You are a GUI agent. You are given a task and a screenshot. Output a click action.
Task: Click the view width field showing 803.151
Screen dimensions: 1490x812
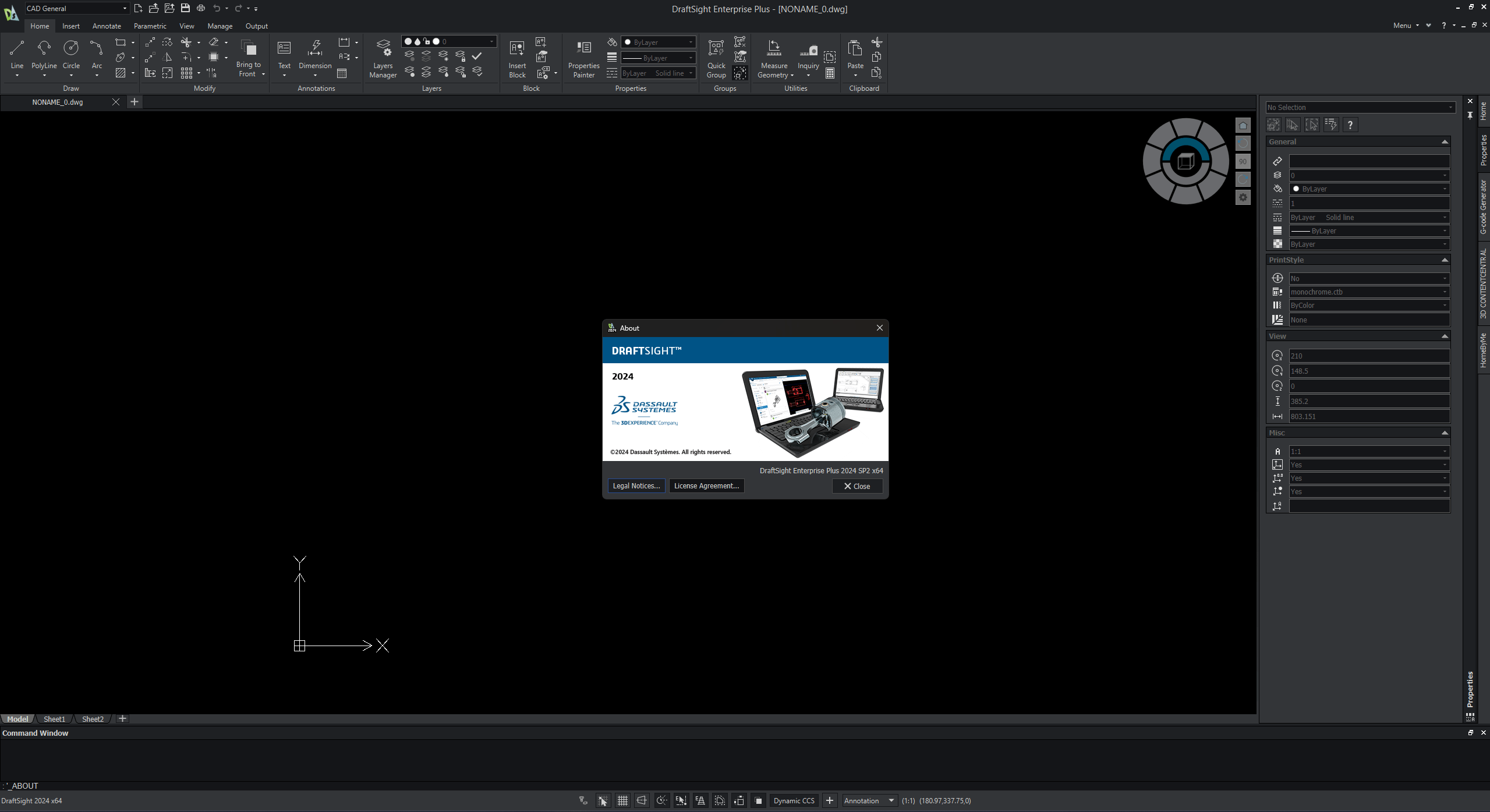coord(1369,417)
